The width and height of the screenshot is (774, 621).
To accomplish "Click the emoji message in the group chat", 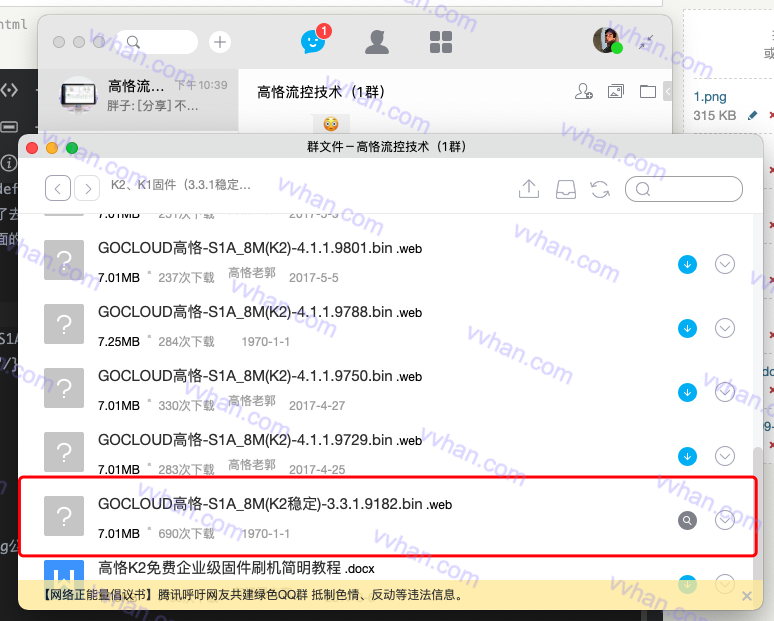I will (331, 123).
